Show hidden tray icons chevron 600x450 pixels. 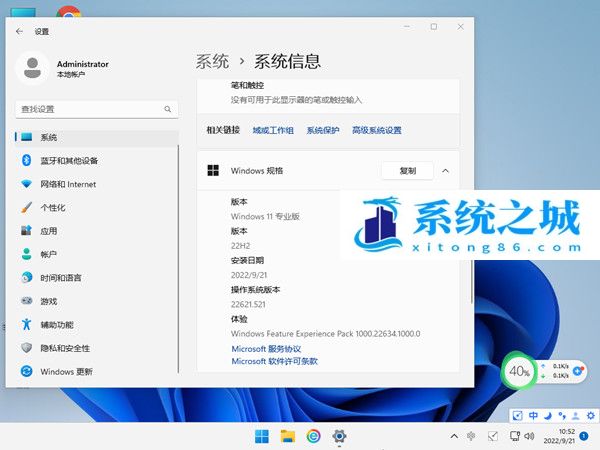[x=454, y=436]
